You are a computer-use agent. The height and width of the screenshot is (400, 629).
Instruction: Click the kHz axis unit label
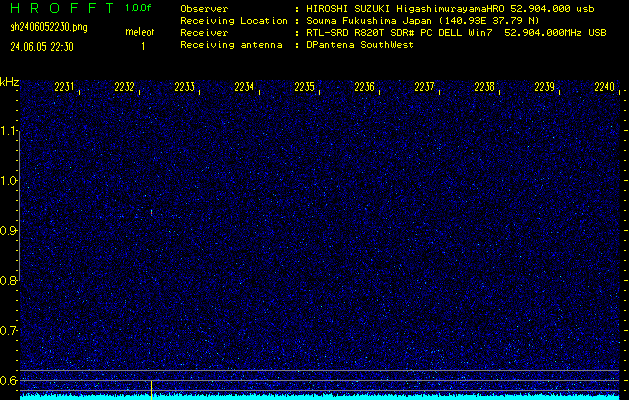click(x=10, y=81)
